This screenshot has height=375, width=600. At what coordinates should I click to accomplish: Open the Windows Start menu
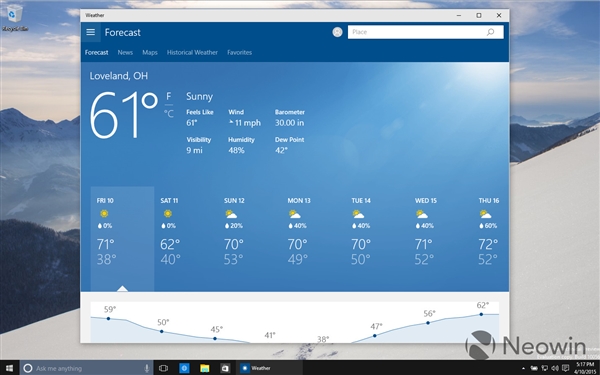pyautogui.click(x=9, y=368)
